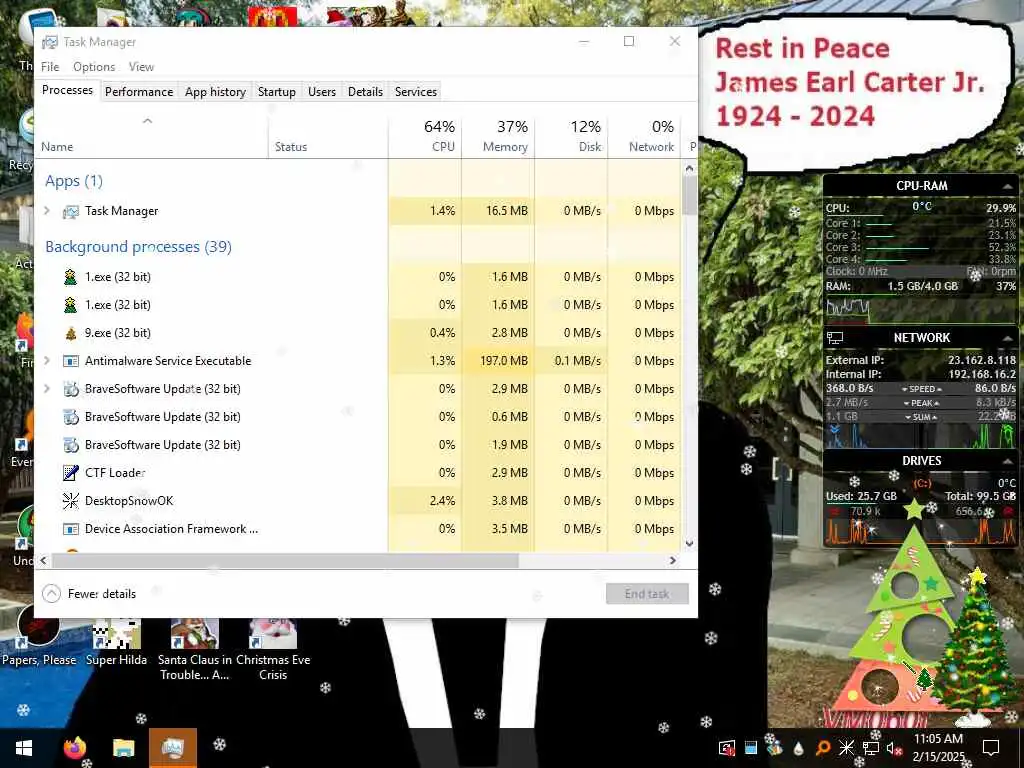1024x768 pixels.
Task: Expand the Task Manager app row
Action: [x=46, y=210]
